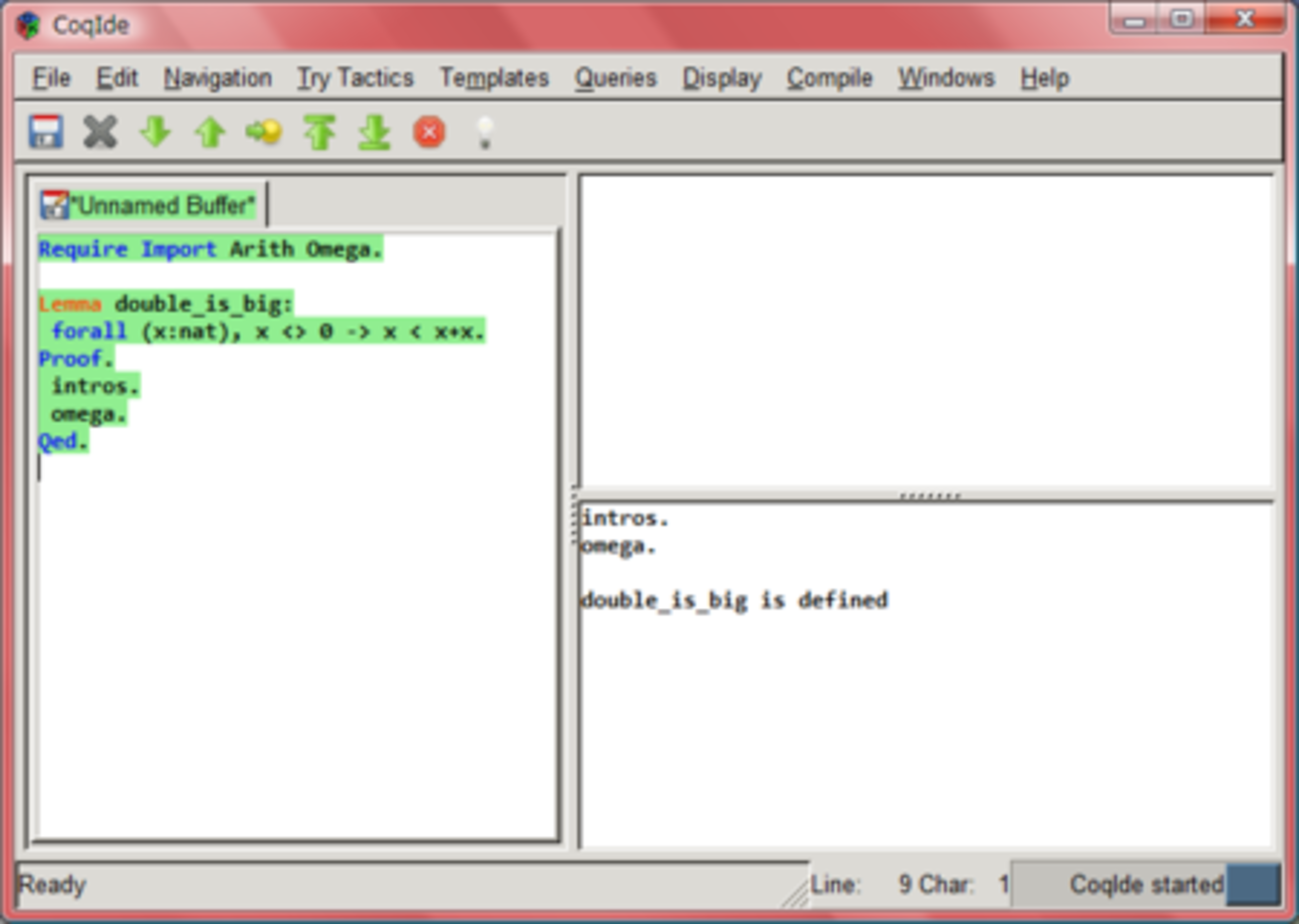Maximize the CoqIde window
1299x924 pixels.
(x=1181, y=20)
